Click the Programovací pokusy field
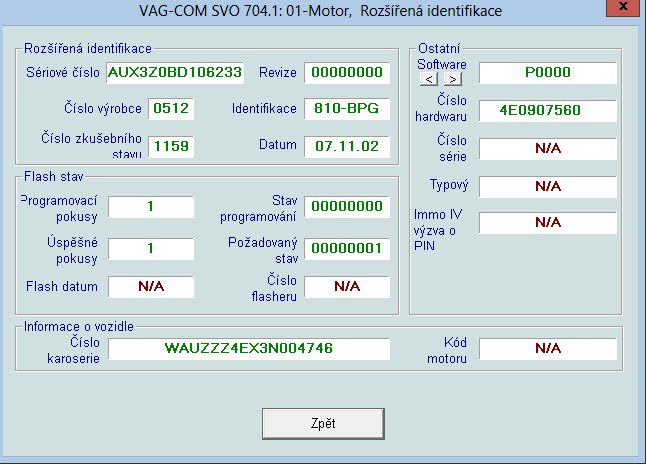This screenshot has width=646, height=464. pyautogui.click(x=151, y=206)
